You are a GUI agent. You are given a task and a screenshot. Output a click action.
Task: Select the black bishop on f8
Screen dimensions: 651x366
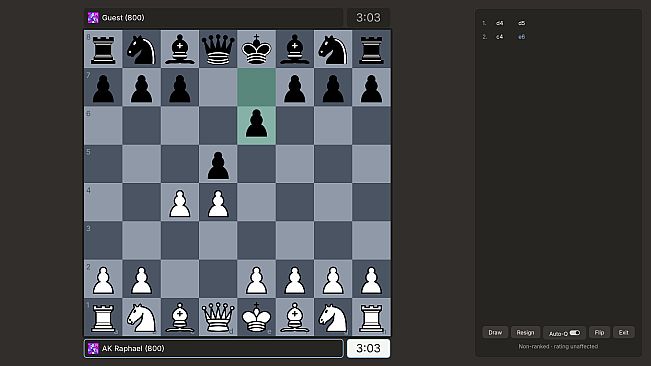[295, 49]
